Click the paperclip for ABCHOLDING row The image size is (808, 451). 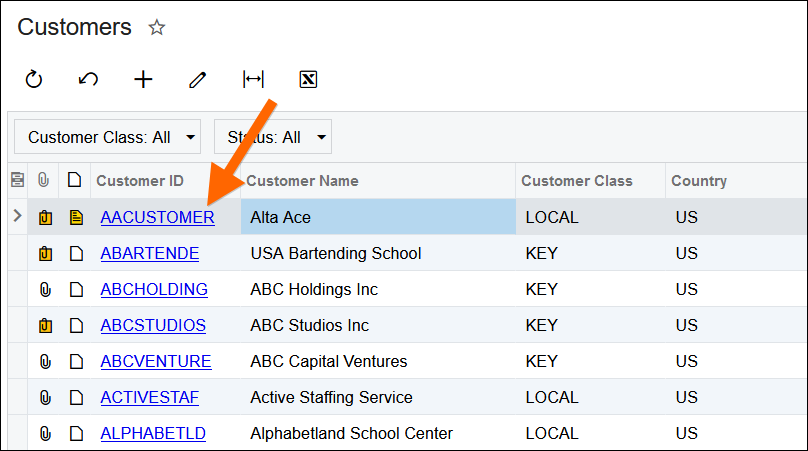coord(45,290)
